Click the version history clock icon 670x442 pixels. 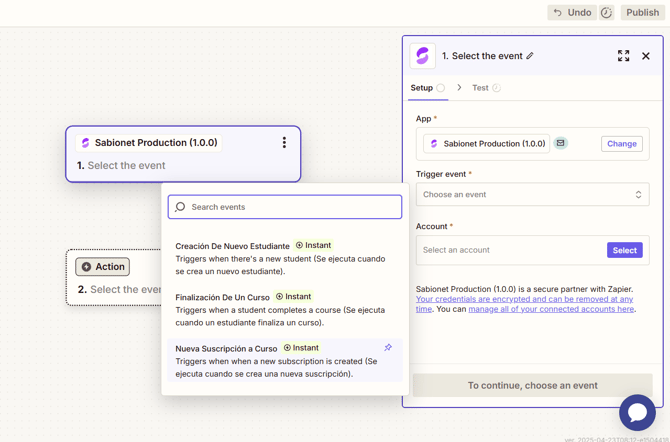tap(606, 12)
